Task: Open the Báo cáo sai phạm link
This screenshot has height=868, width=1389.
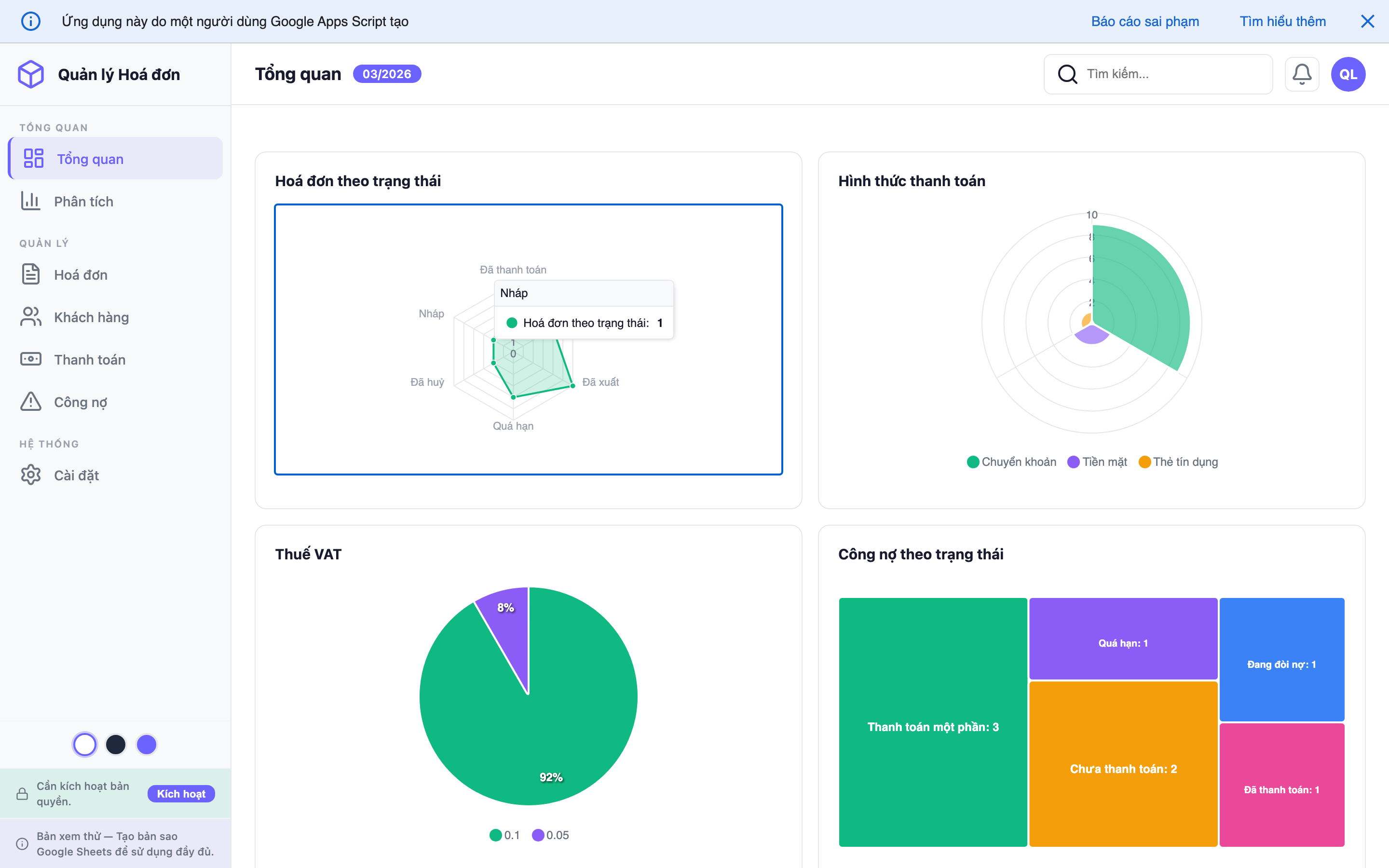Action: pyautogui.click(x=1144, y=21)
